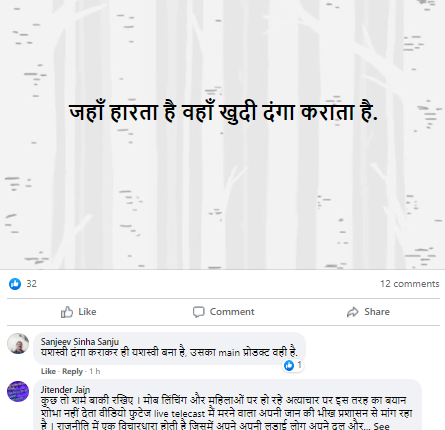
Task: Like the post using the Like label
Action: tap(87, 312)
